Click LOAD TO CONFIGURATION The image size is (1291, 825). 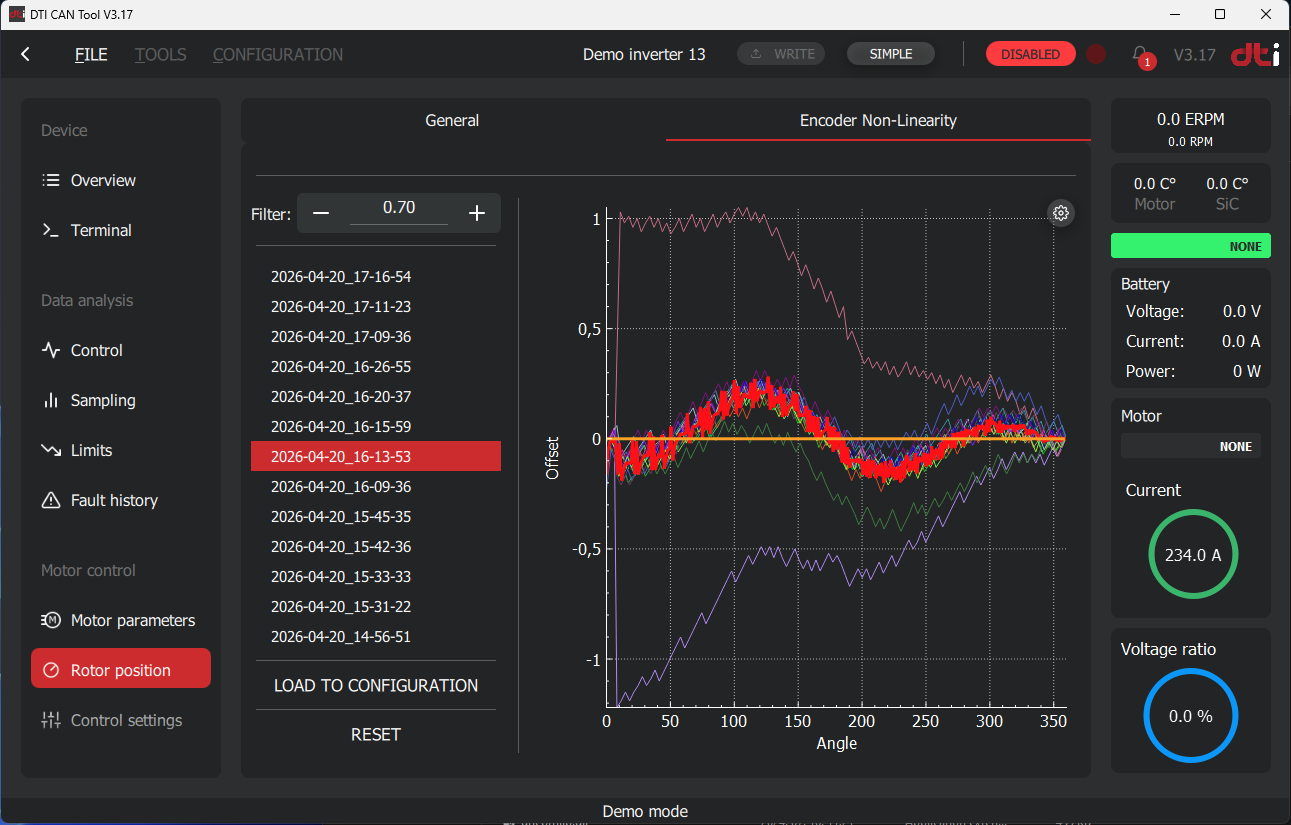coord(376,686)
